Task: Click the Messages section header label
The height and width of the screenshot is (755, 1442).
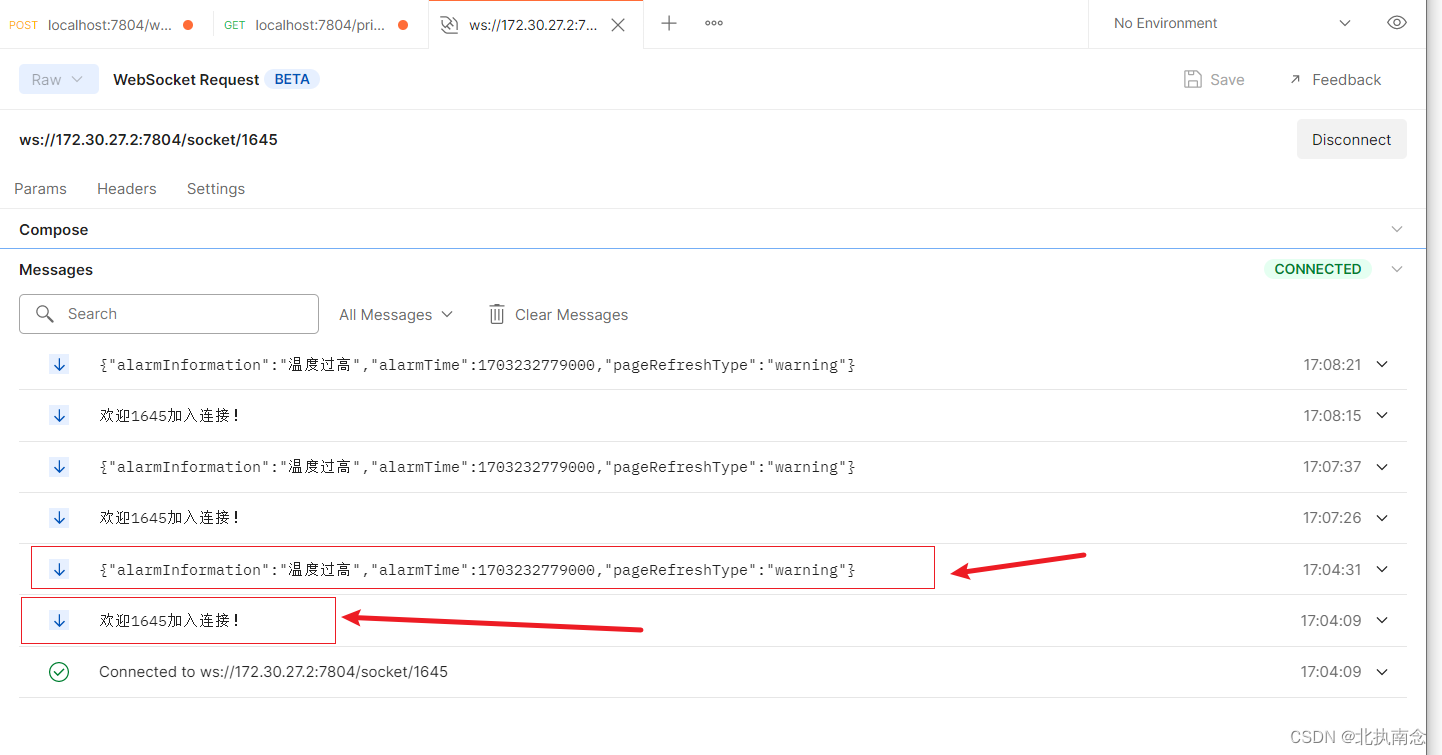Action: (56, 269)
